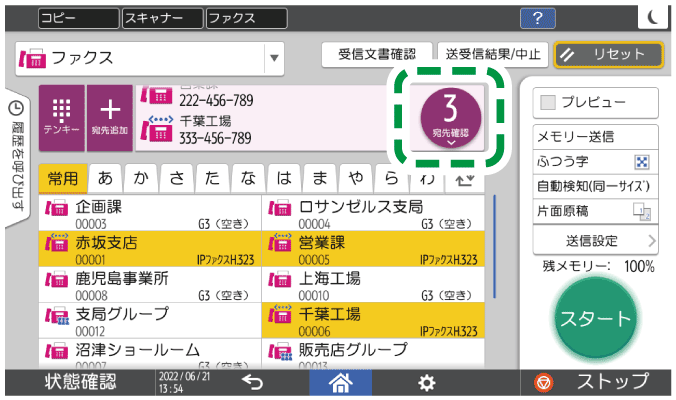Open 送受信結果/中止
The height and width of the screenshot is (400, 676).
click(x=493, y=54)
